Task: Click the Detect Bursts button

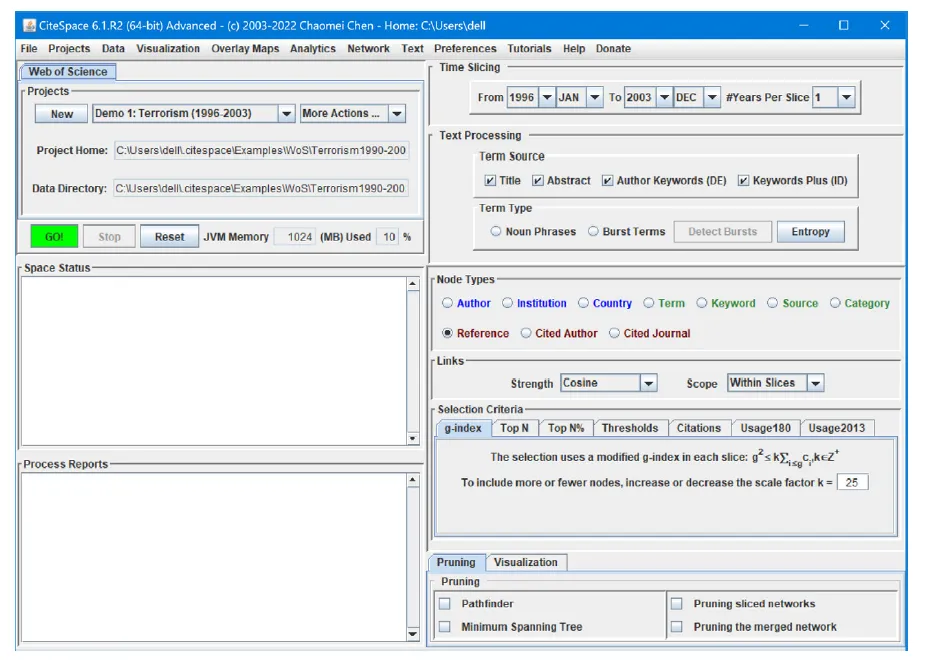Action: coord(722,231)
